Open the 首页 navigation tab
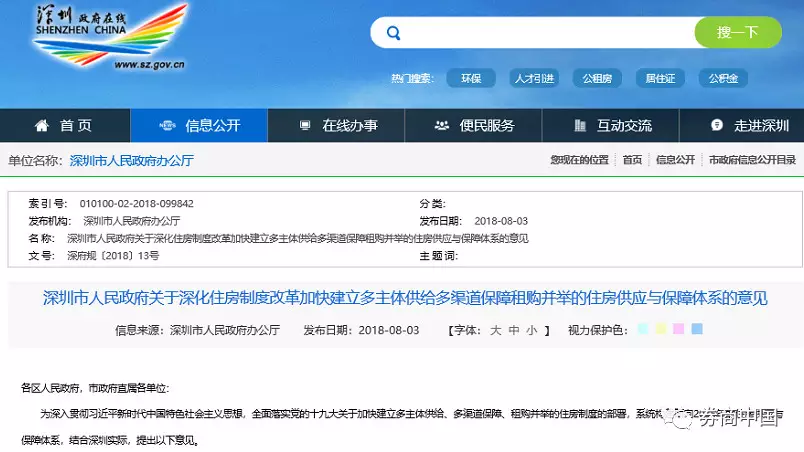This screenshot has height=452, width=804. click(65, 125)
